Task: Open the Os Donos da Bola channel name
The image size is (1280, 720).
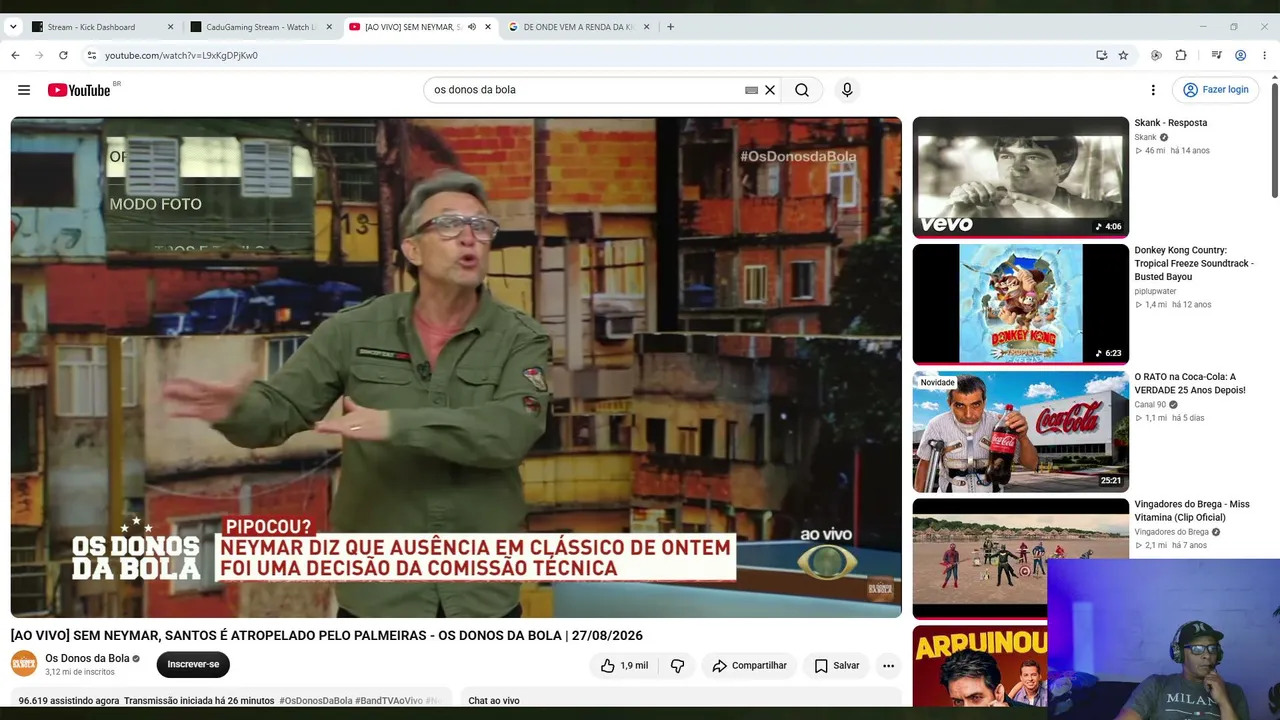Action: (87, 658)
